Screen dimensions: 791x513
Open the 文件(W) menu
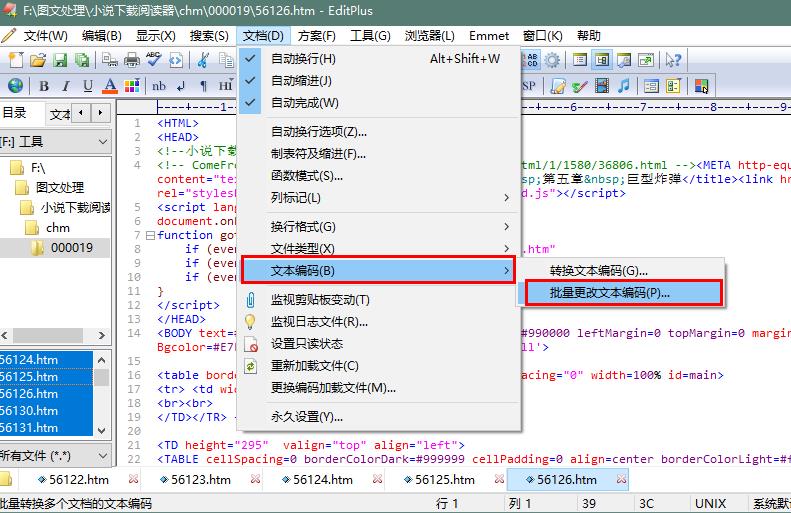[x=45, y=36]
